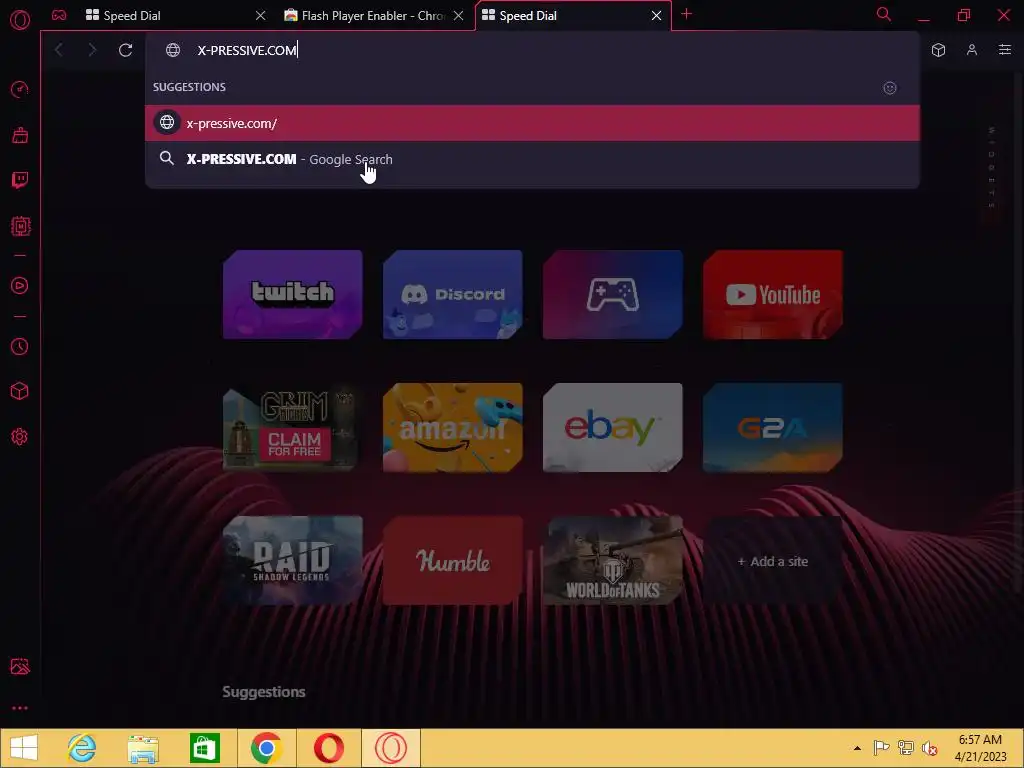Open File Explorer from taskbar
This screenshot has height=768, width=1024.
point(143,748)
